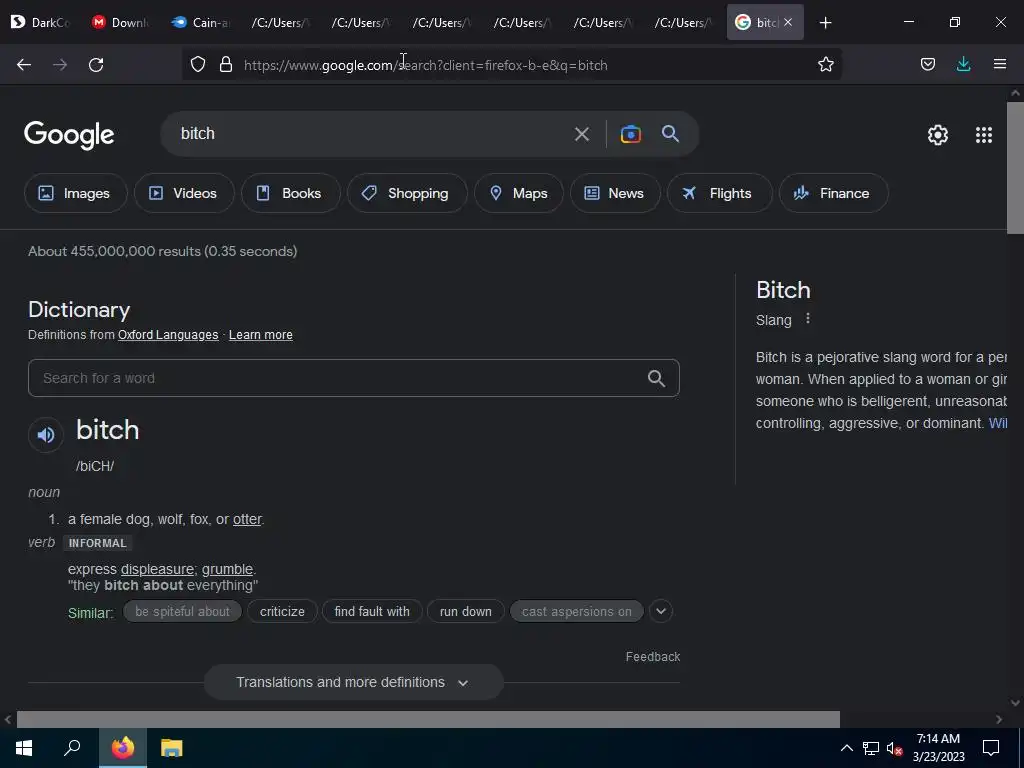Select the be spiteful about chip
The image size is (1024, 768).
[182, 612]
